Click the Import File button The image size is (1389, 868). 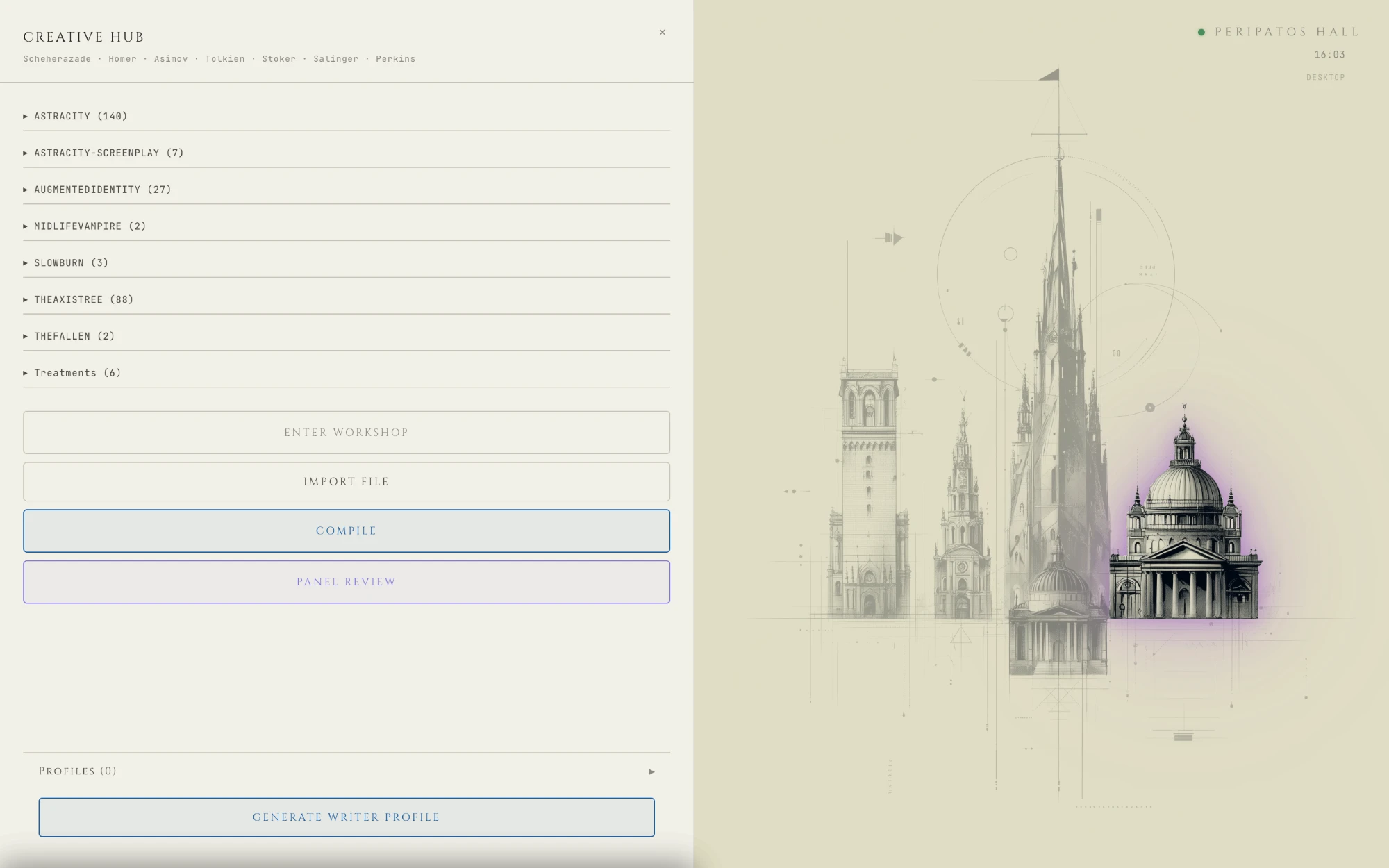(x=346, y=482)
